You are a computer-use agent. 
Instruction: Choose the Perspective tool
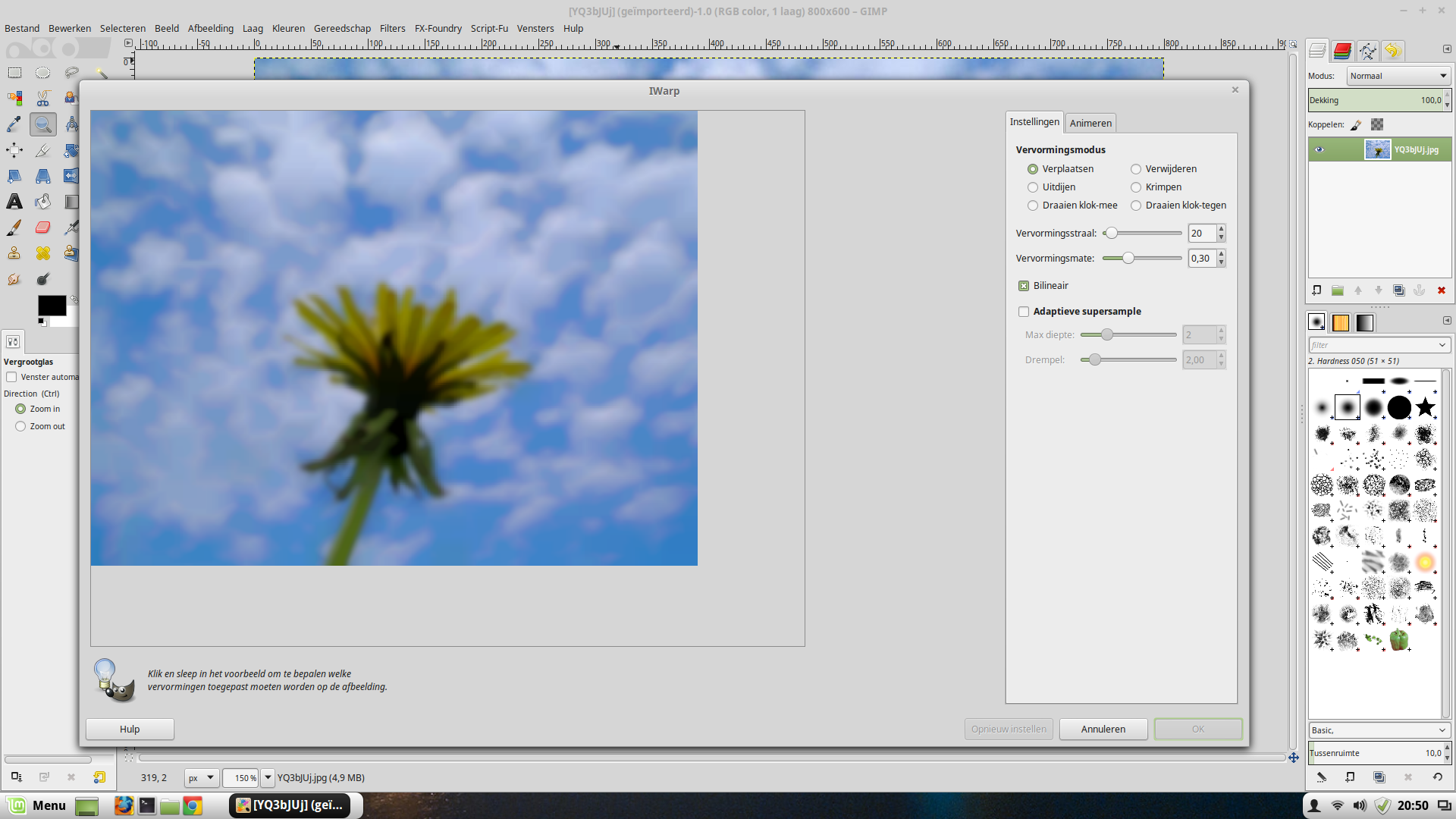pos(43,176)
